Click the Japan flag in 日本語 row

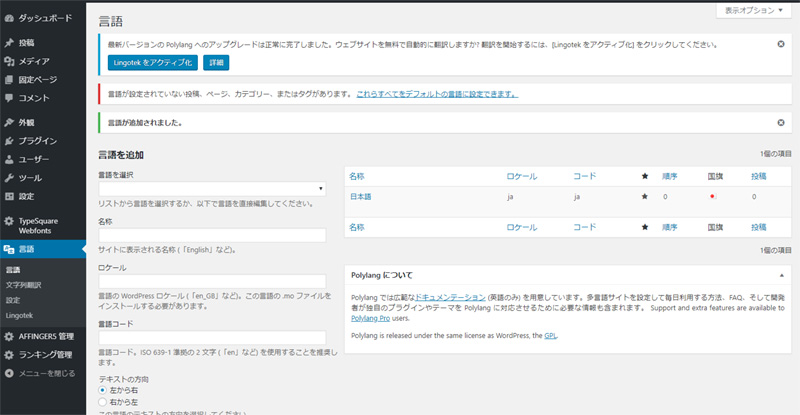coord(713,197)
